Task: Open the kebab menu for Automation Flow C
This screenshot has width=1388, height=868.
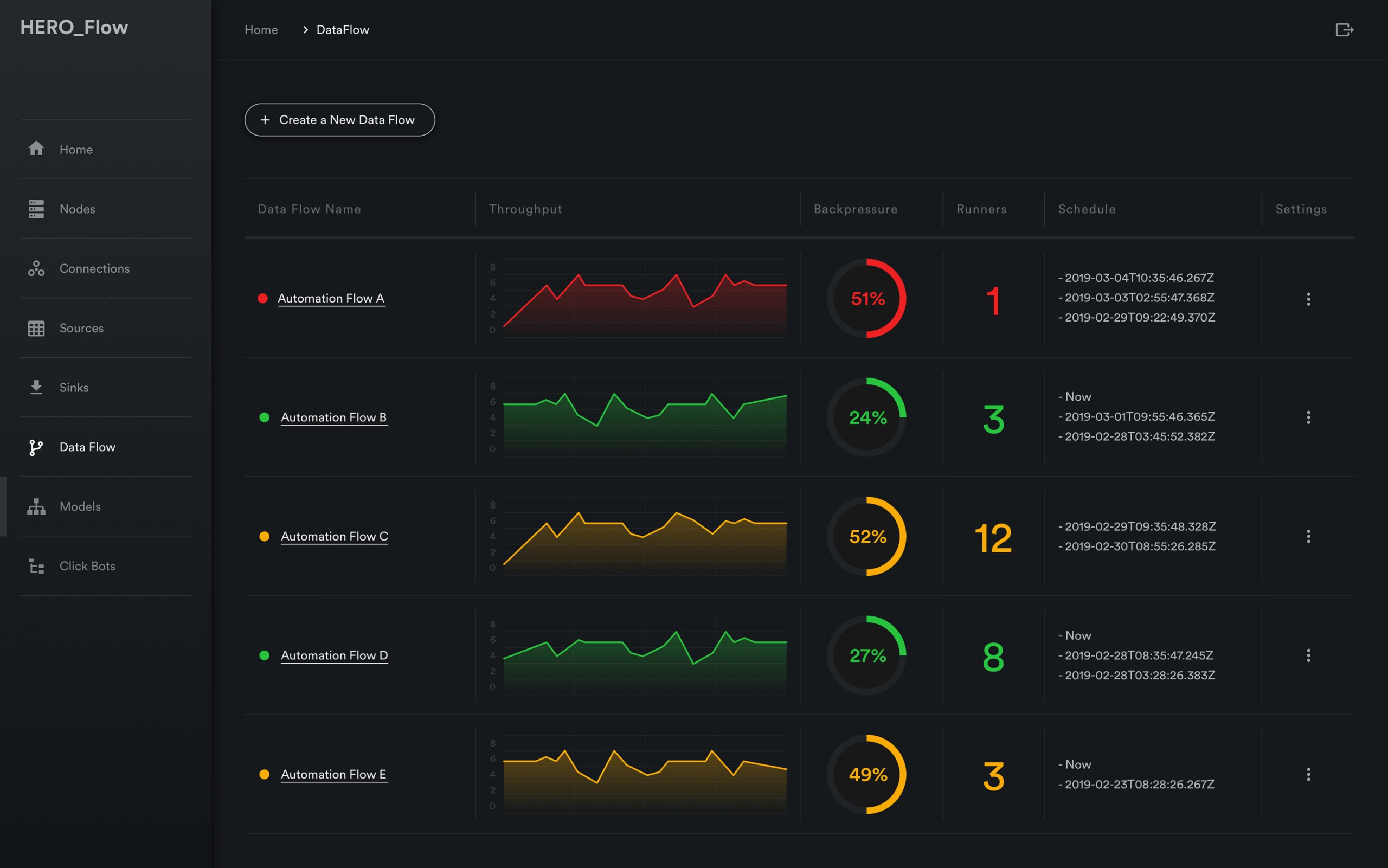Action: click(x=1309, y=536)
